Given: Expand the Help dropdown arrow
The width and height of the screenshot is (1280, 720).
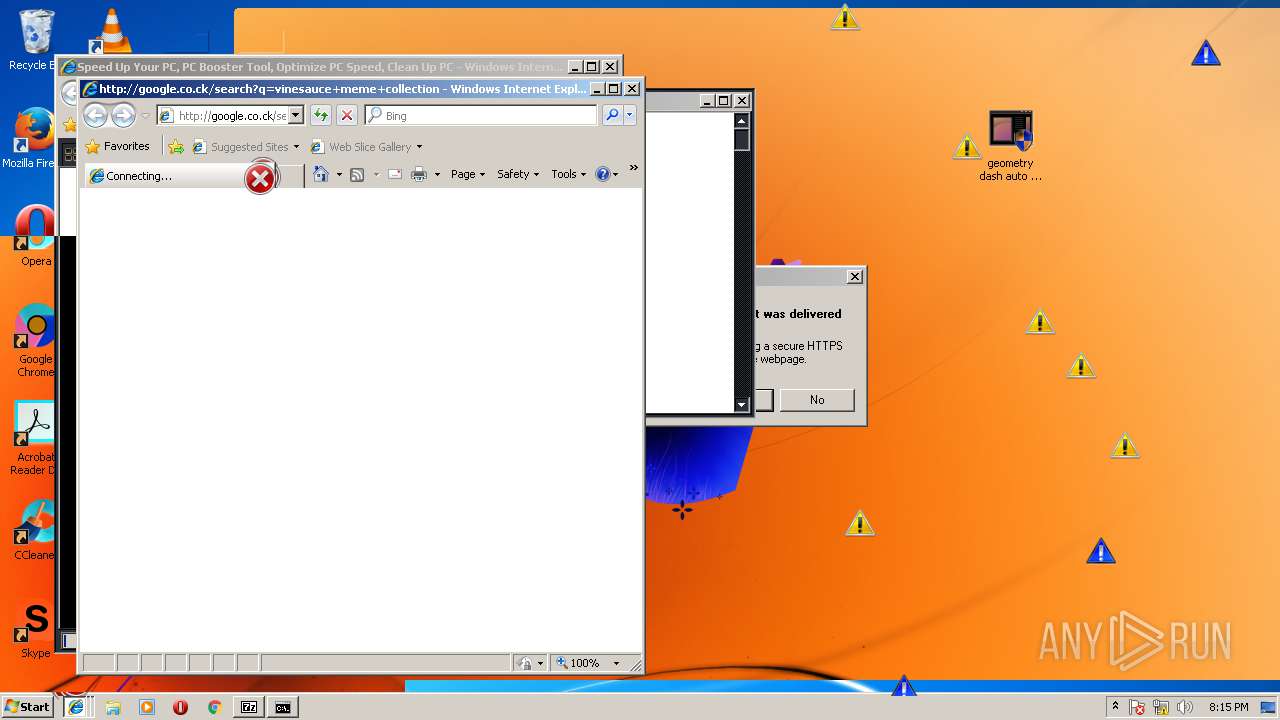Looking at the screenshot, I should click(615, 175).
